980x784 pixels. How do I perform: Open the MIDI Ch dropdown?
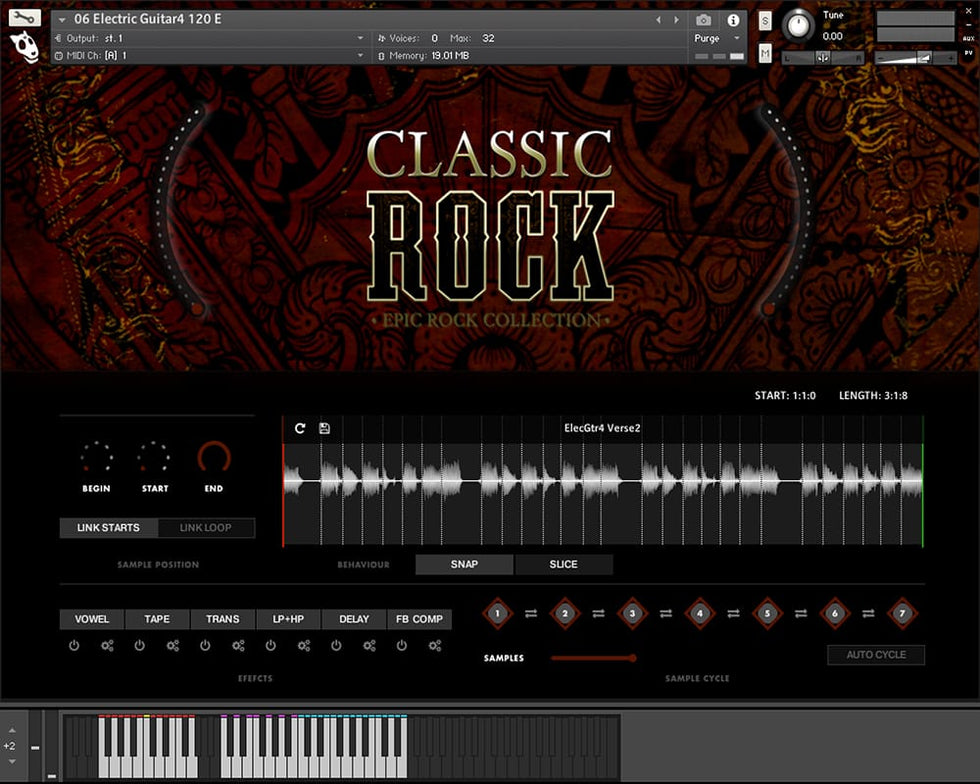pos(360,56)
